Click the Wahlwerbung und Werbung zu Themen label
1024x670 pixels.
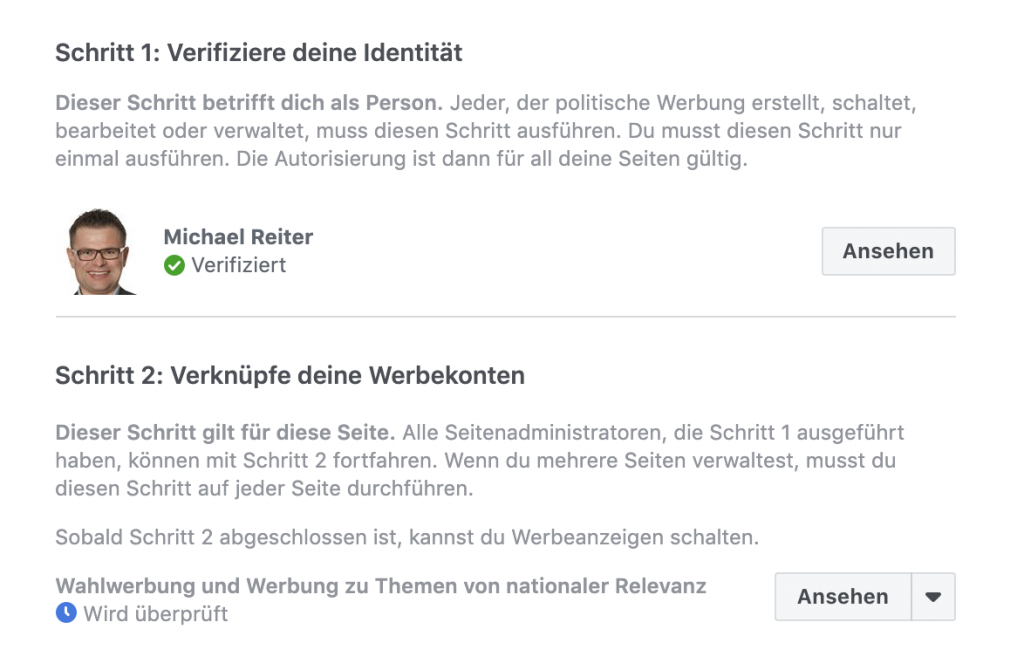(381, 586)
